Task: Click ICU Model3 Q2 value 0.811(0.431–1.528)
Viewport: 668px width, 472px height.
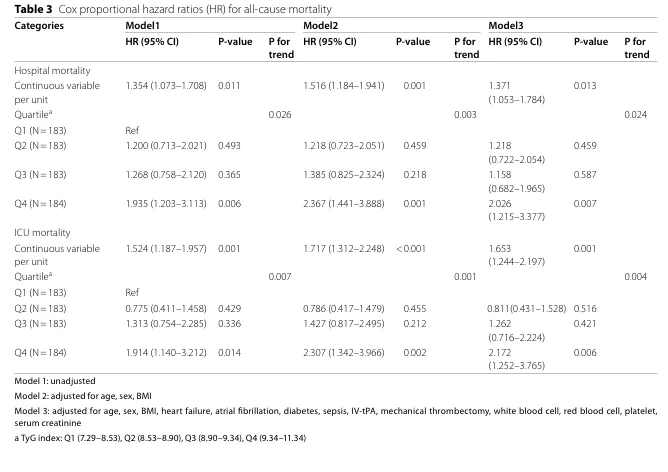Action: 527,308
